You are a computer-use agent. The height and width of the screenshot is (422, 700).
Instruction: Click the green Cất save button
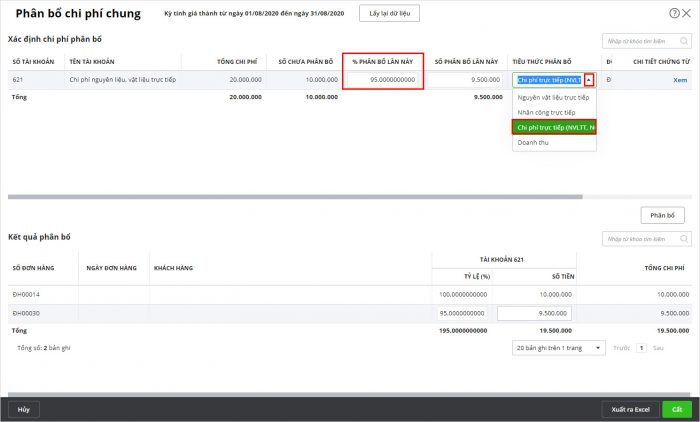pyautogui.click(x=677, y=409)
